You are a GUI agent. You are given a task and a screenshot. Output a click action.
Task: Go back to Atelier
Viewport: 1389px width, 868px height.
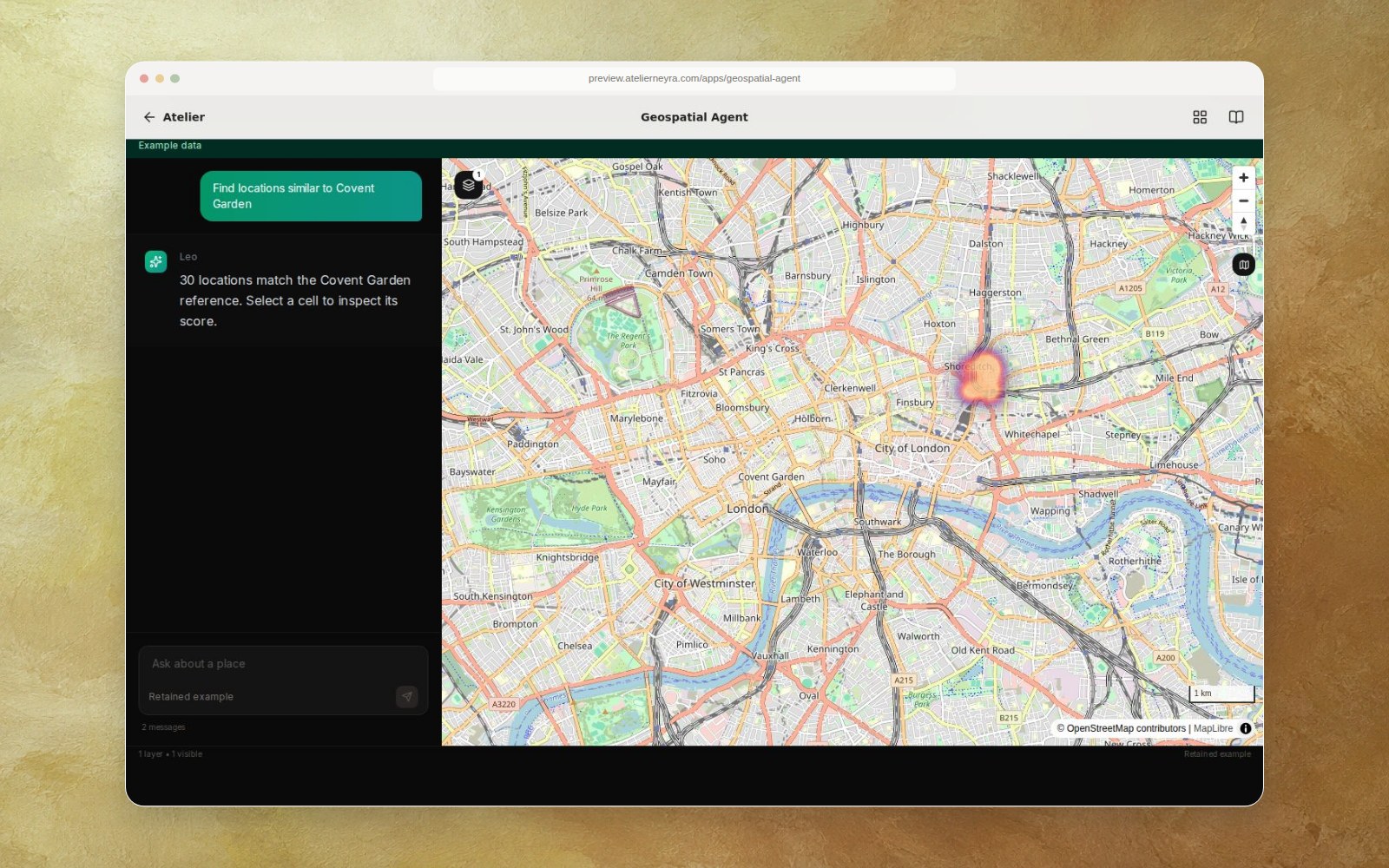click(x=174, y=117)
